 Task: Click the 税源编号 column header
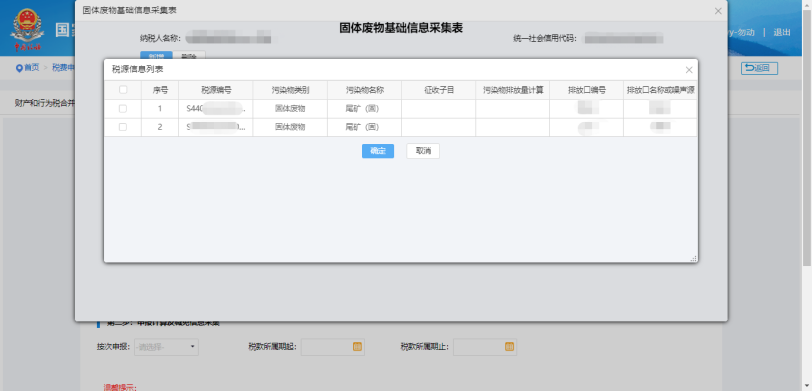click(216, 90)
